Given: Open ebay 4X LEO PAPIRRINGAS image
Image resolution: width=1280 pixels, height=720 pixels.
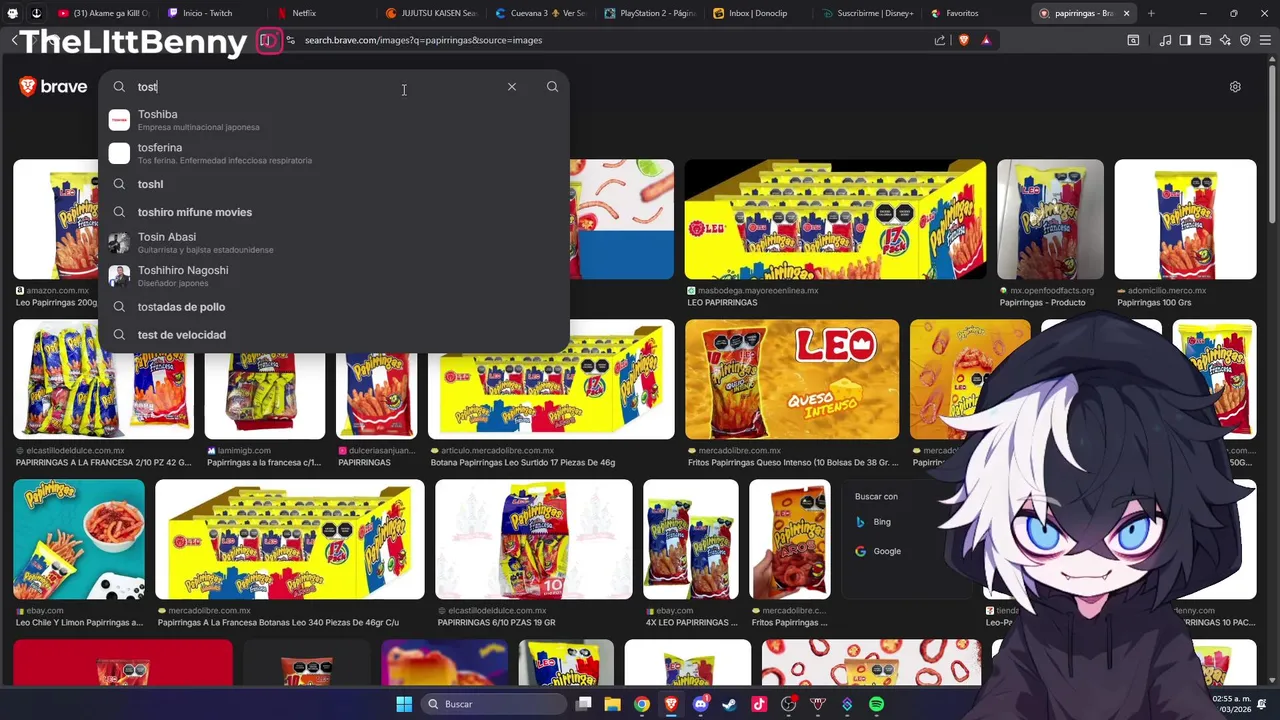Looking at the screenshot, I should [691, 539].
